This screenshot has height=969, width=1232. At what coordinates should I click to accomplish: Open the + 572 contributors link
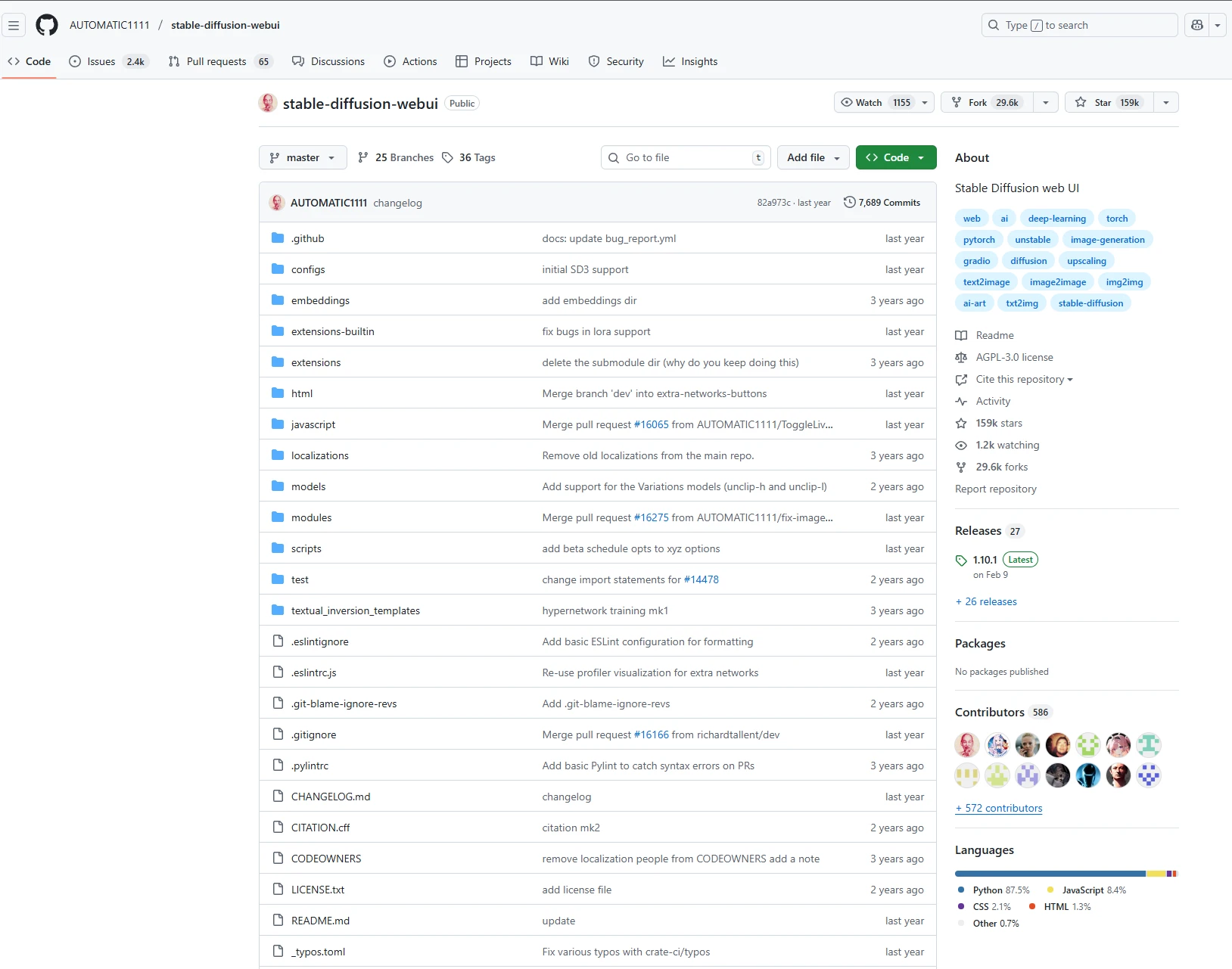(x=999, y=808)
